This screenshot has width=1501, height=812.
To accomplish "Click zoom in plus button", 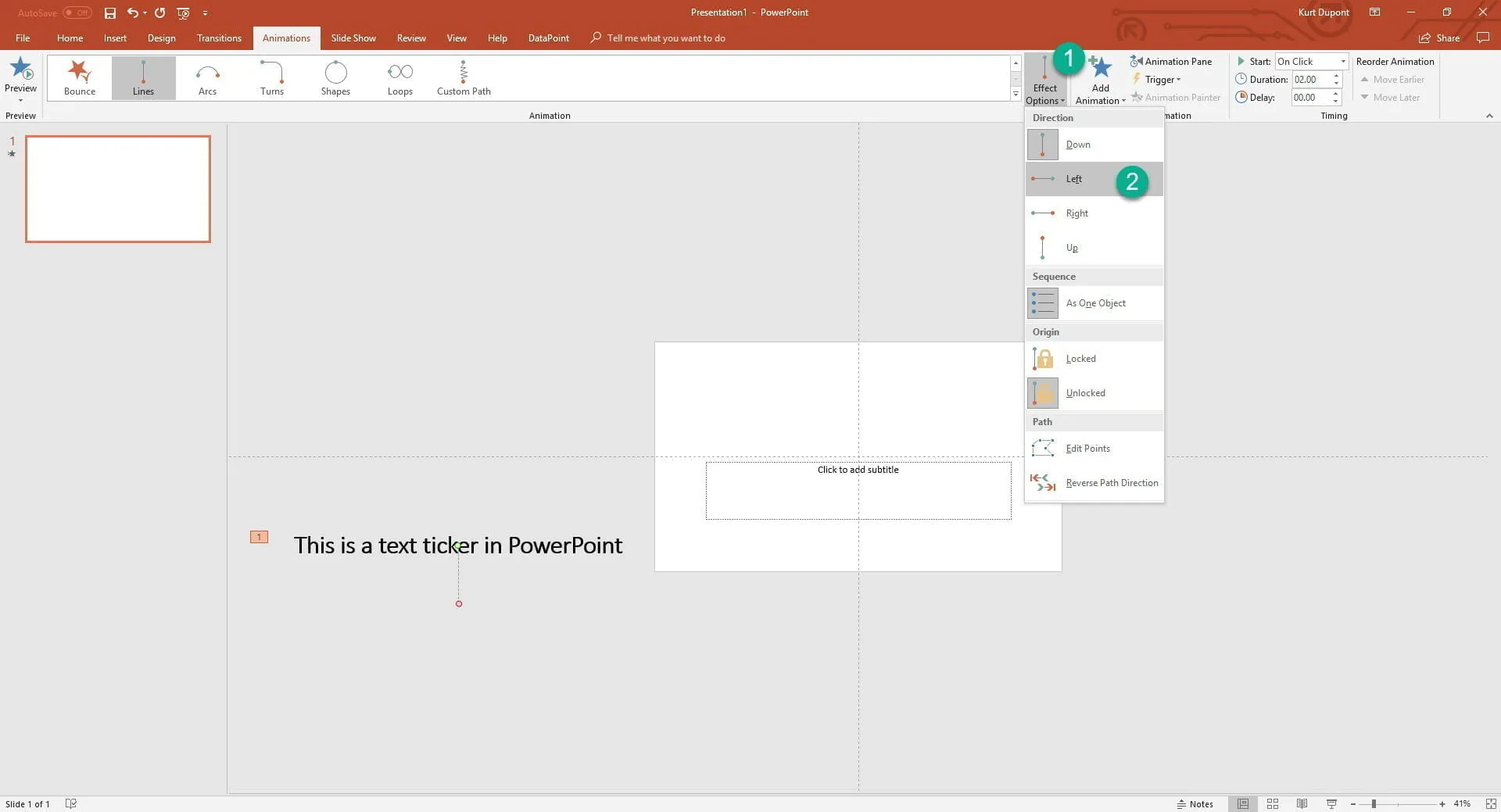I will (x=1442, y=803).
